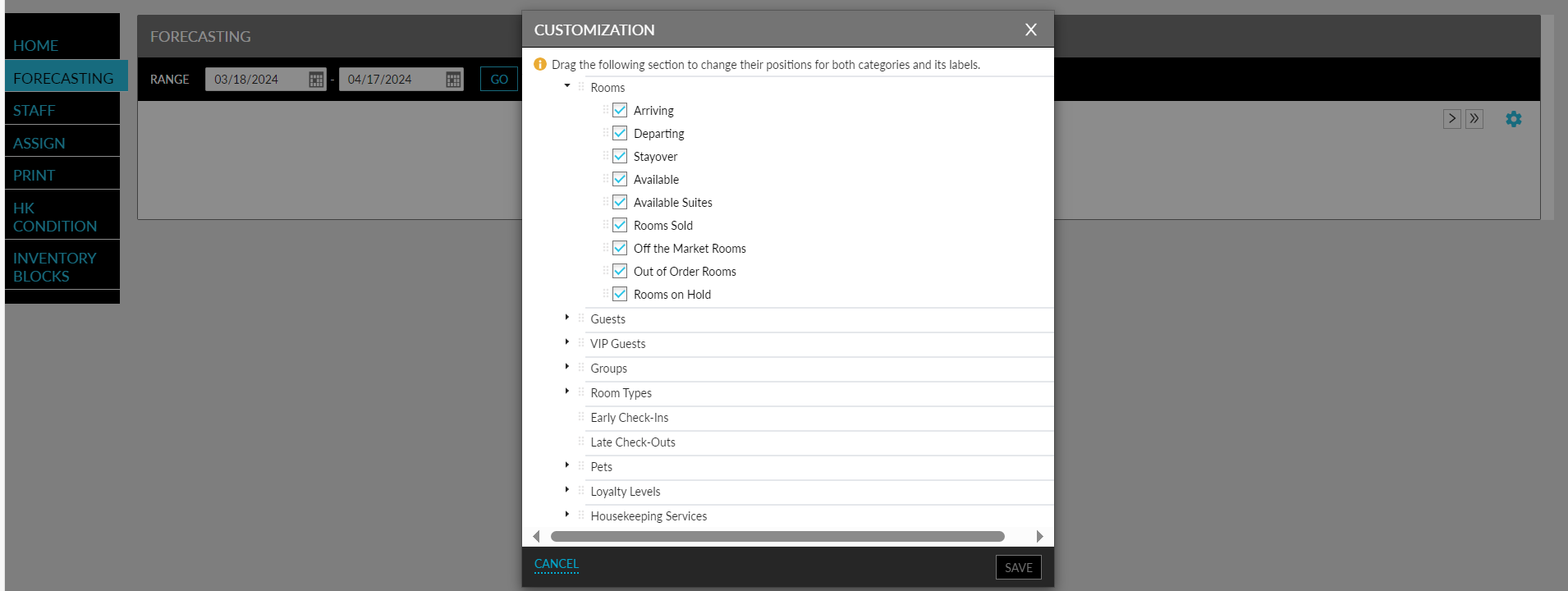Click the SAVE button
Viewport: 1568px width, 591px height.
point(1017,566)
